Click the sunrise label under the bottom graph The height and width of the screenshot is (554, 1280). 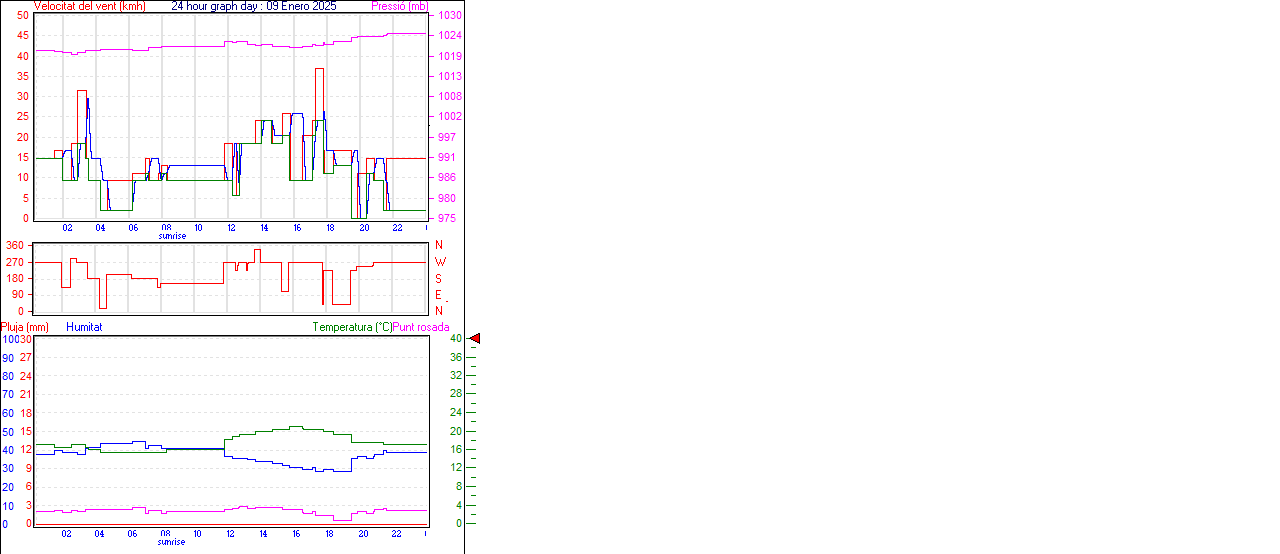(x=171, y=542)
